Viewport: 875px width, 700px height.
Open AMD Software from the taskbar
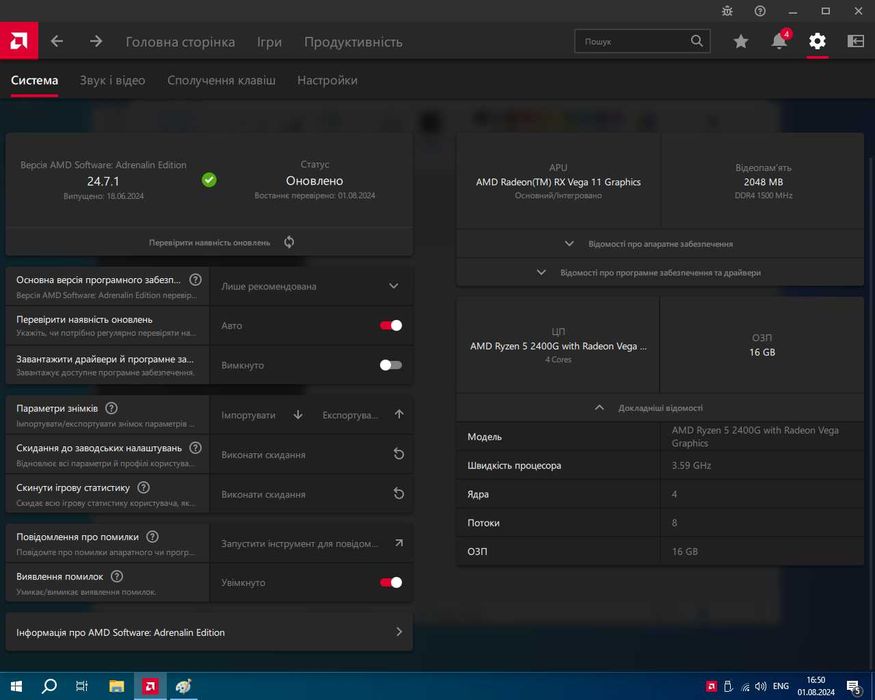coord(150,686)
